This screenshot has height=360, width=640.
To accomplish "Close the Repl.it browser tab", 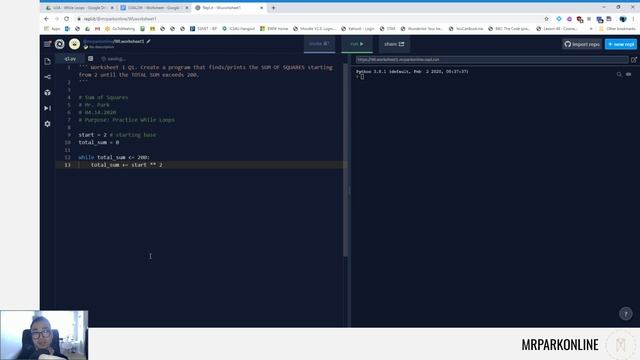I will (x=262, y=8).
